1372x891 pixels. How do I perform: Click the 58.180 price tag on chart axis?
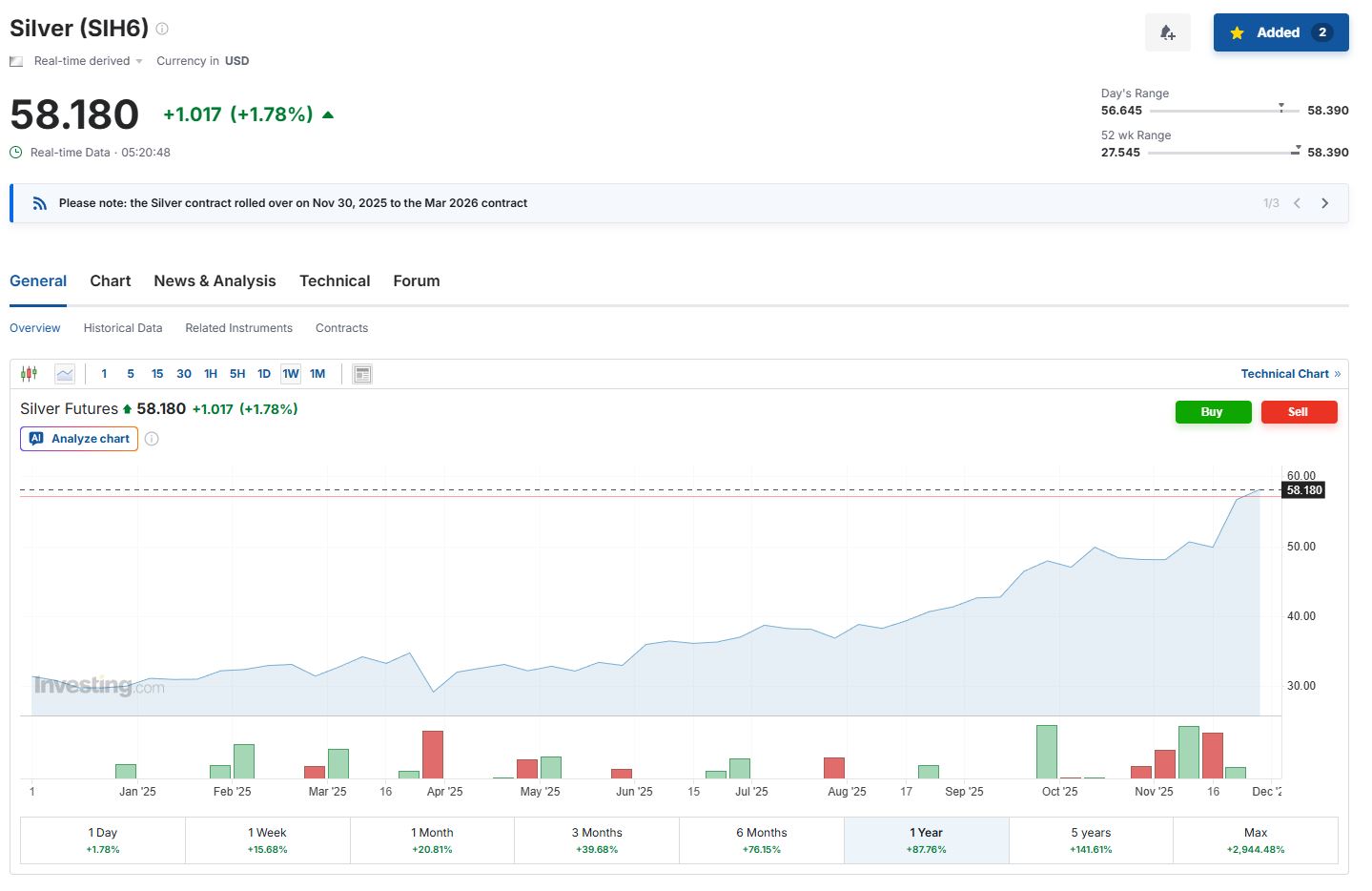tap(1304, 490)
